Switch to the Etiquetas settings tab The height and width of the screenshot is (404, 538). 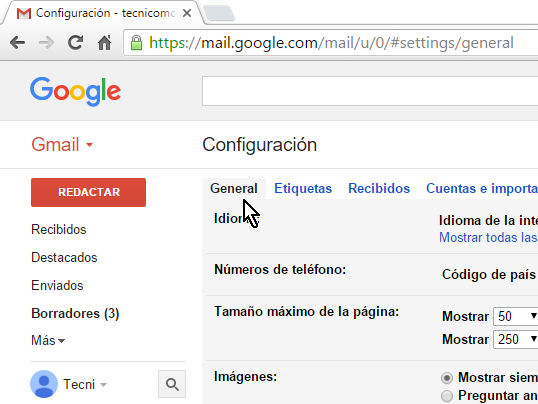pos(303,188)
